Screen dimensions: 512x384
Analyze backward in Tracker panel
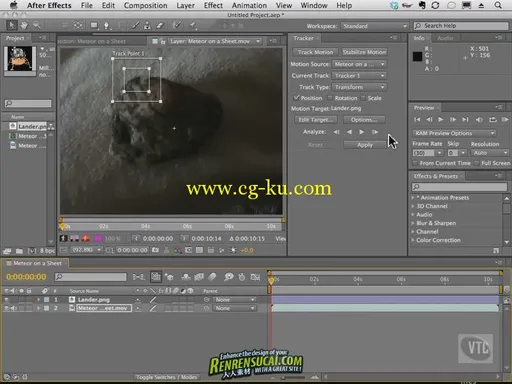(x=349, y=132)
